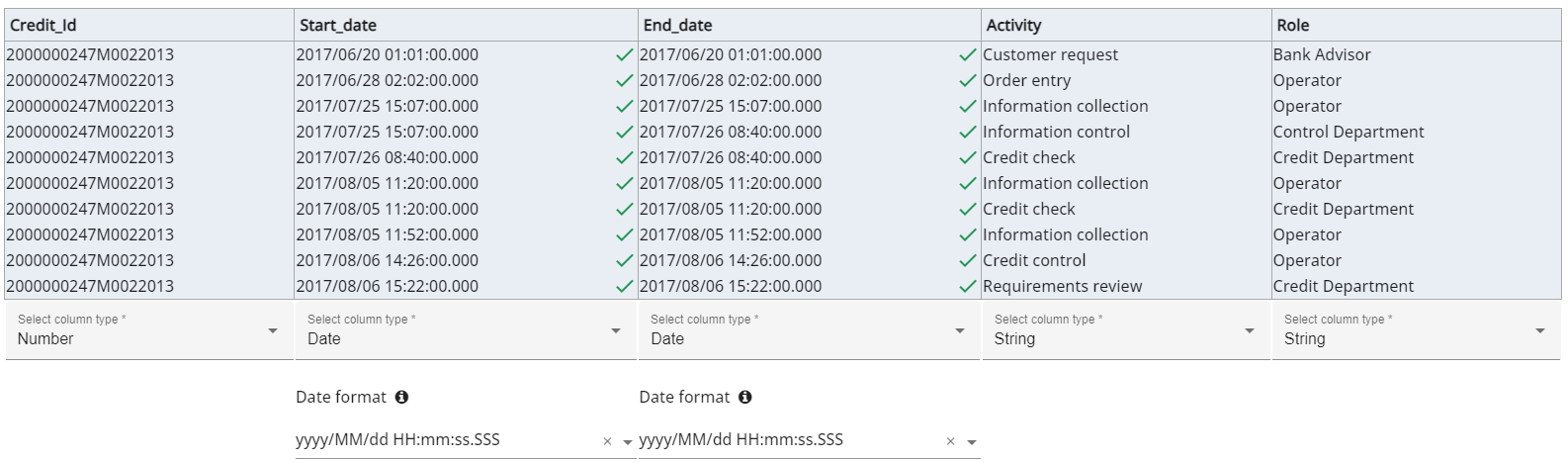Click End_date checkmark in Order entry row
Image resolution: width=1568 pixels, height=463 pixels.
pos(968,81)
